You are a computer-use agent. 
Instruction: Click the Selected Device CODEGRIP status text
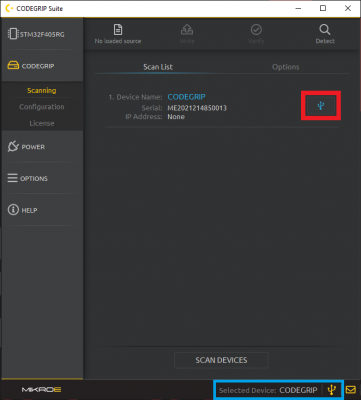point(268,390)
